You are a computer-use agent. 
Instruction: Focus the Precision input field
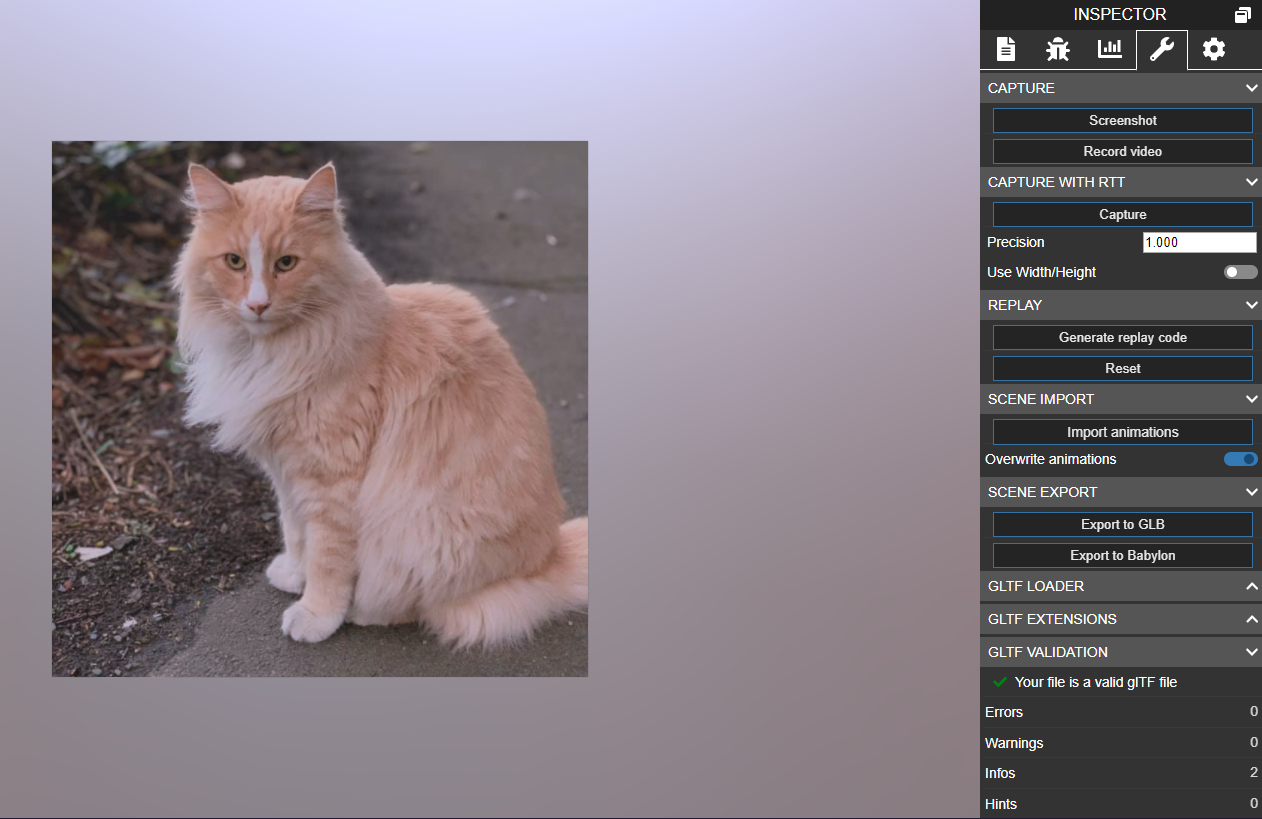1199,242
